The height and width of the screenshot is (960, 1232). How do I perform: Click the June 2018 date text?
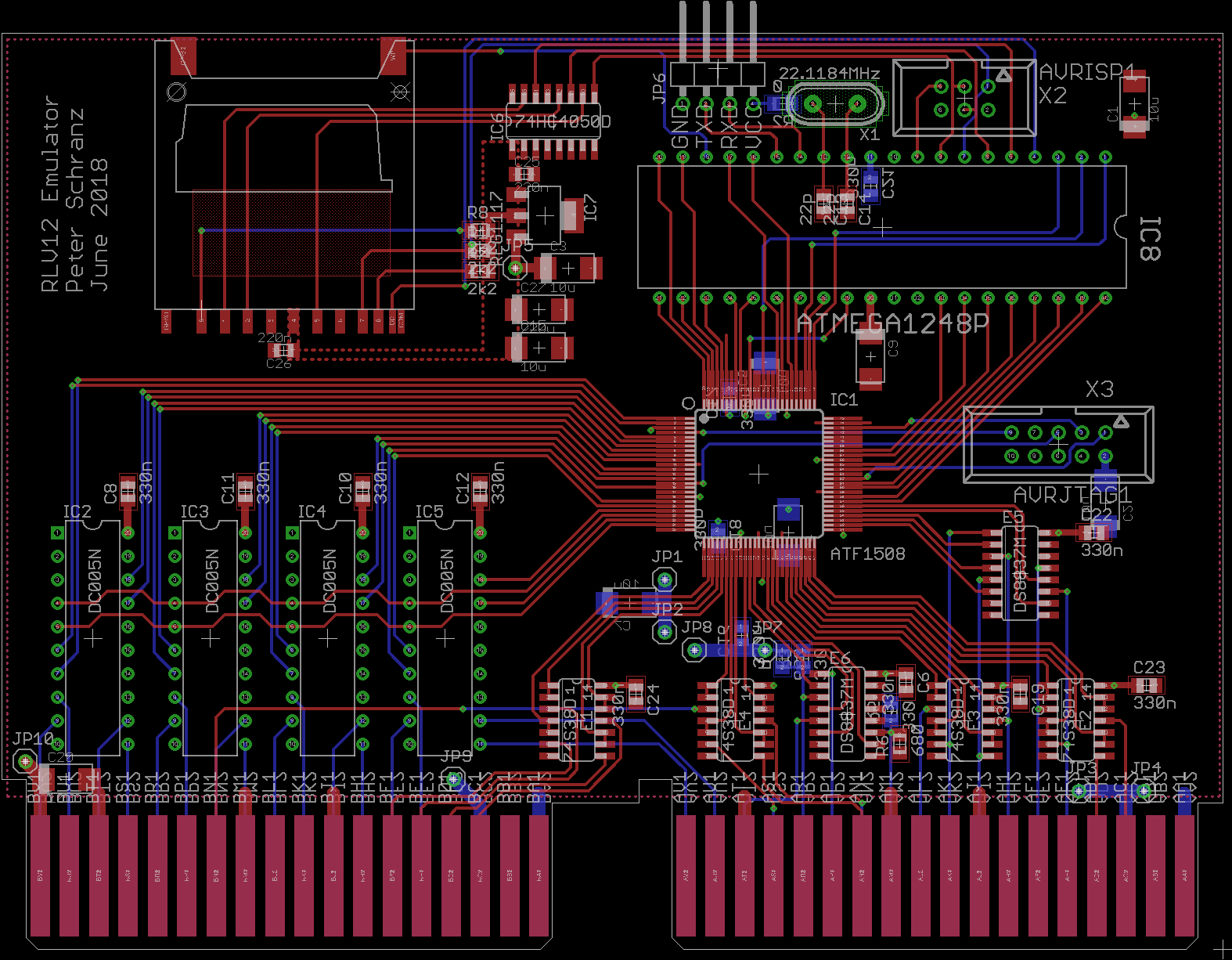[99, 225]
